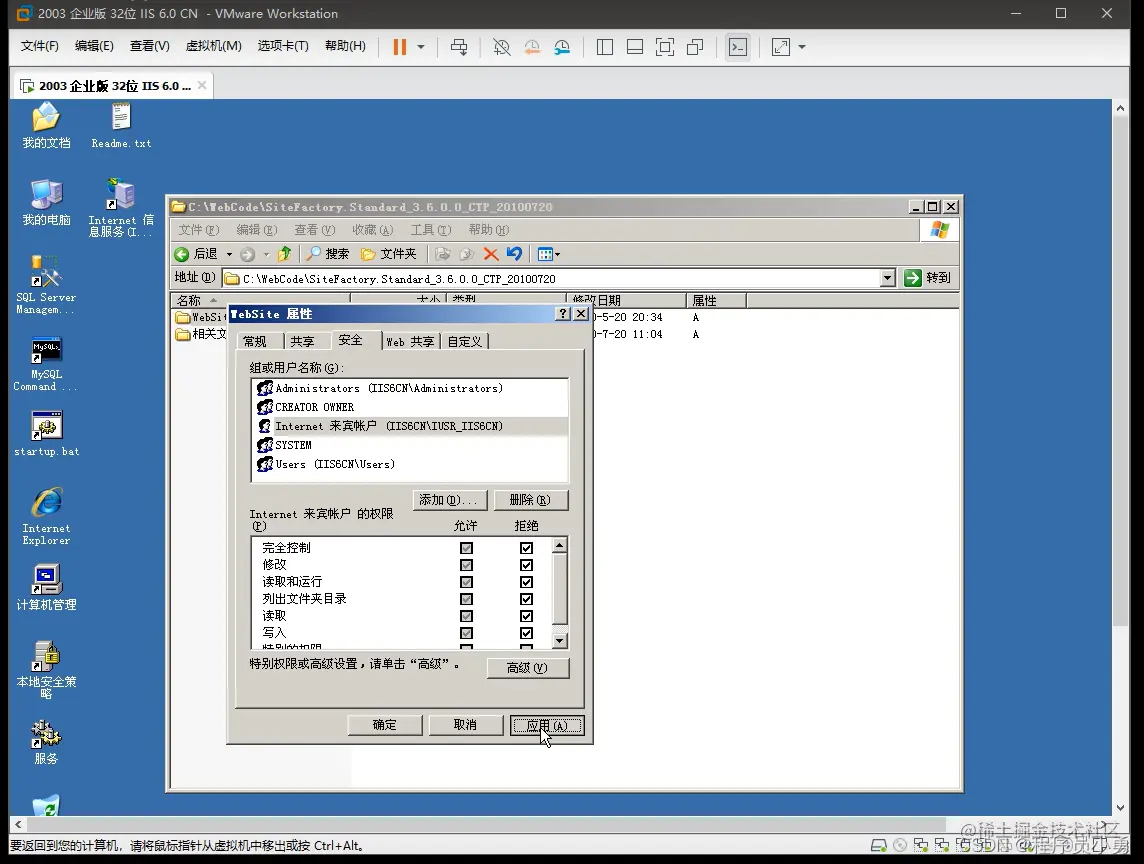Switch to Unity mode icon
Image resolution: width=1144 pixels, height=864 pixels.
pos(695,47)
